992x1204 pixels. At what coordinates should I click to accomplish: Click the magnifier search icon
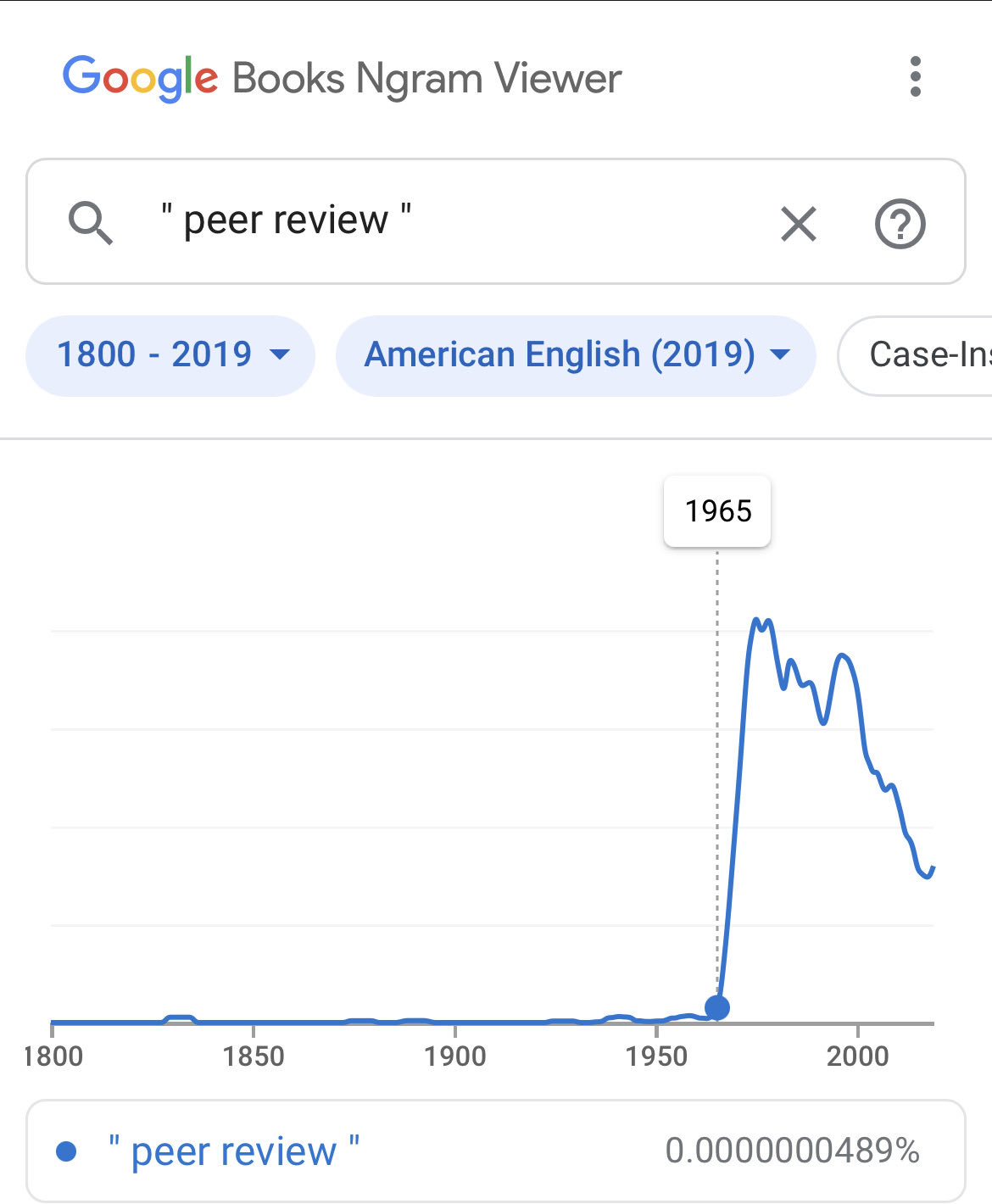[90, 222]
